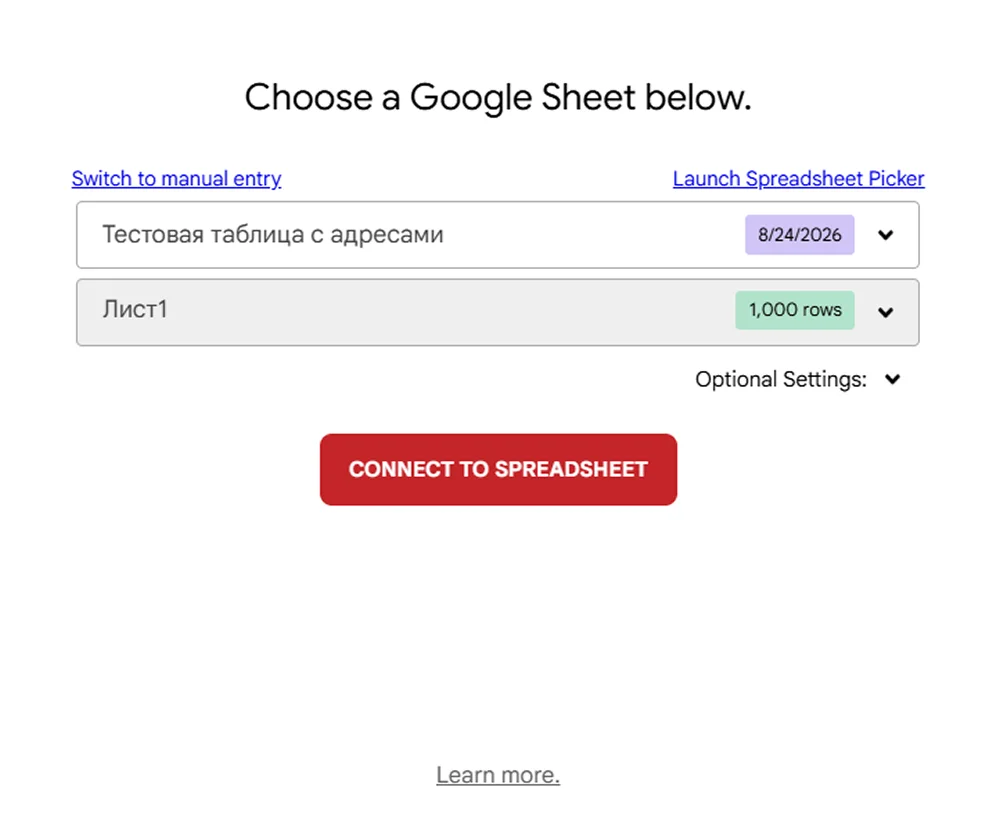The height and width of the screenshot is (834, 1000).
Task: Click the Optional Settings label text
Action: click(x=781, y=379)
